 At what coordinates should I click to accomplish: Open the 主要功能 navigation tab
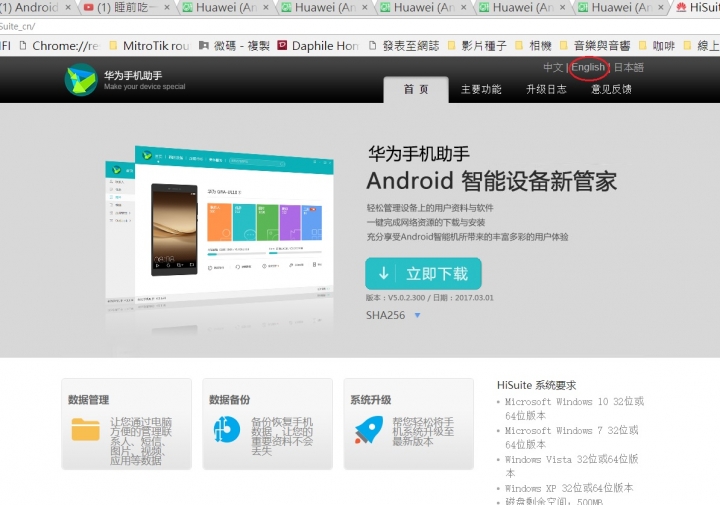481,90
